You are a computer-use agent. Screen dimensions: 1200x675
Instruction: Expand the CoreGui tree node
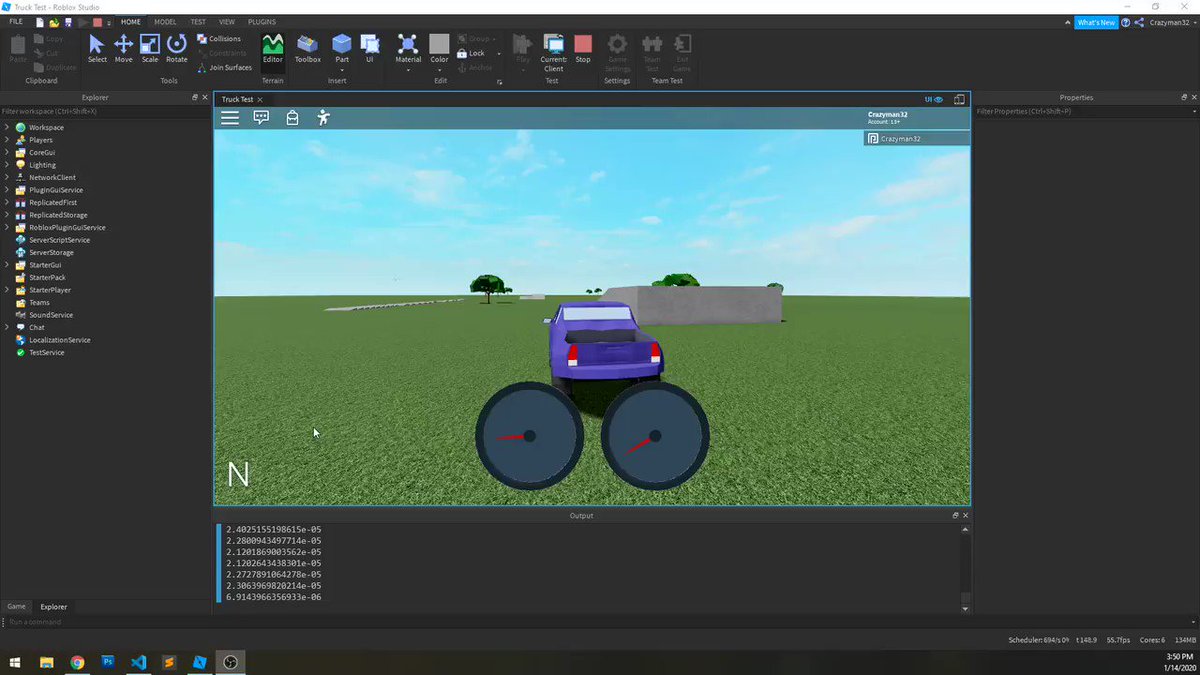coord(7,153)
